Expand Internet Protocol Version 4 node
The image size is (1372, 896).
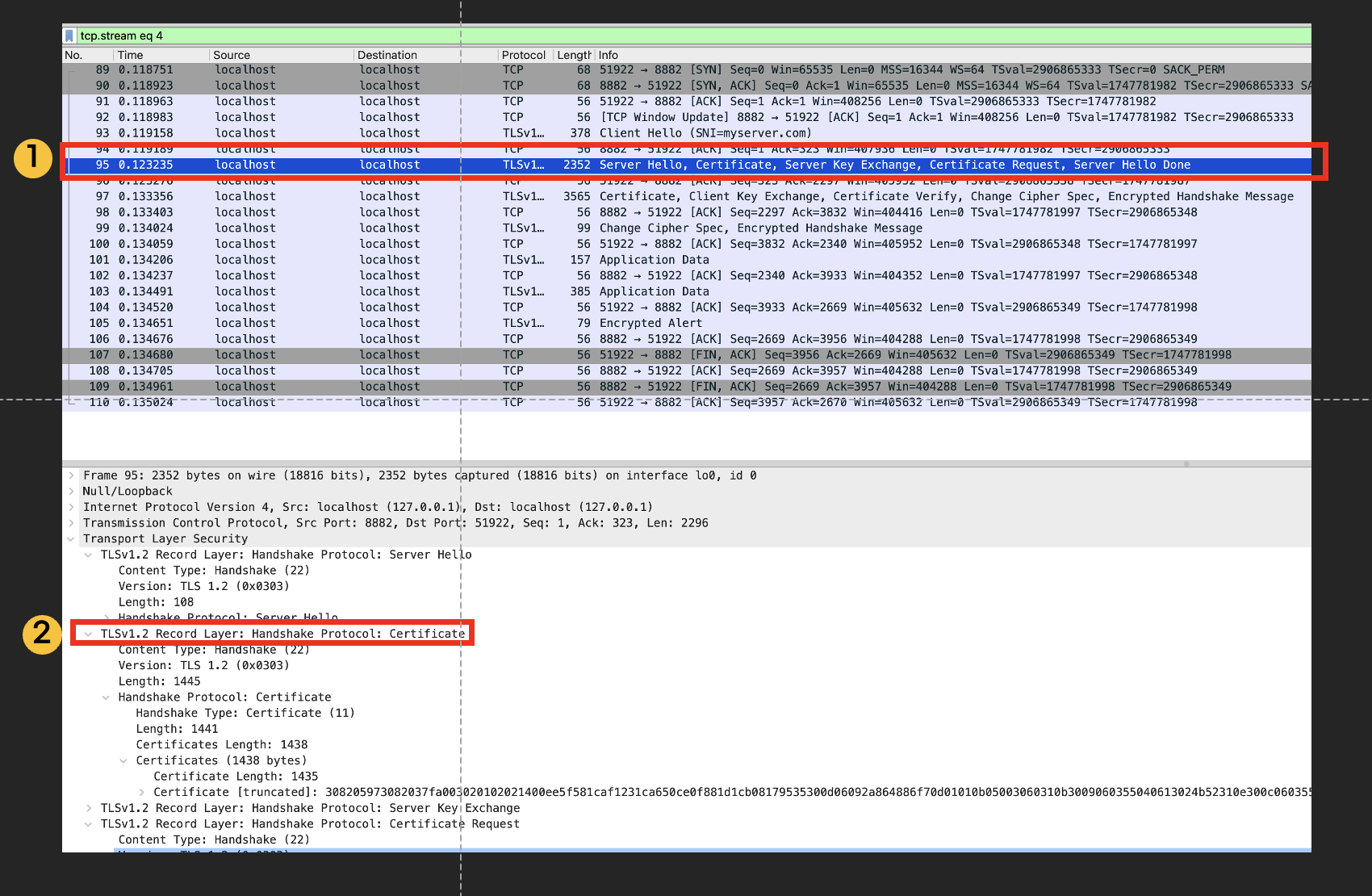(x=71, y=507)
